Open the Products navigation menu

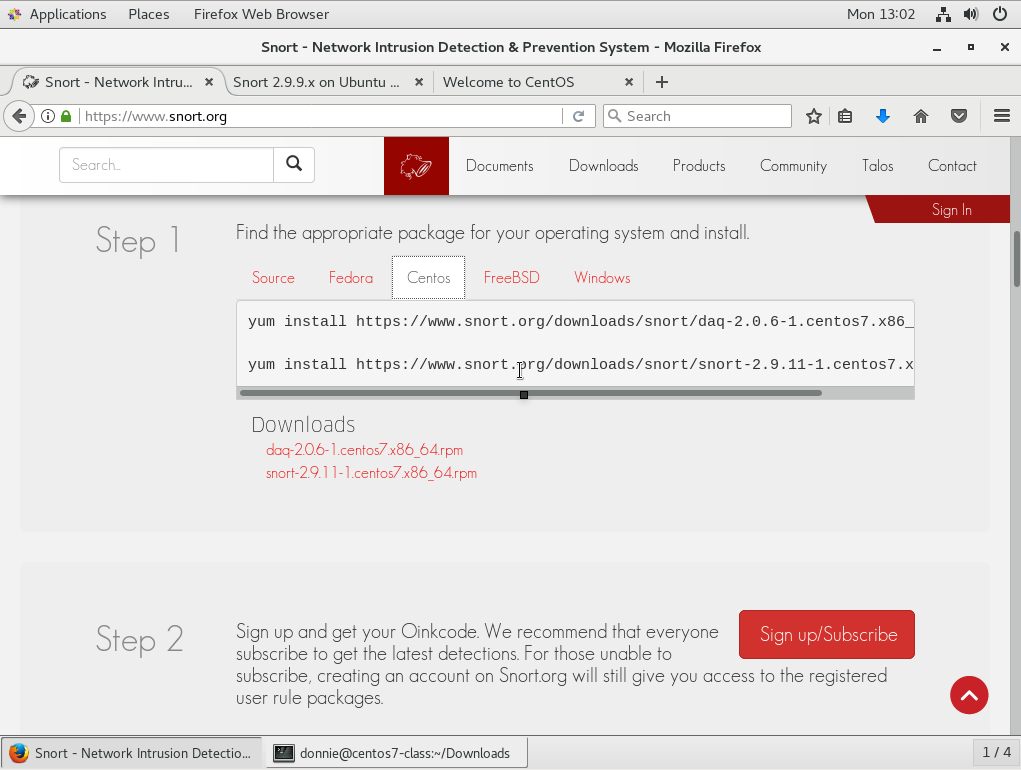699,166
